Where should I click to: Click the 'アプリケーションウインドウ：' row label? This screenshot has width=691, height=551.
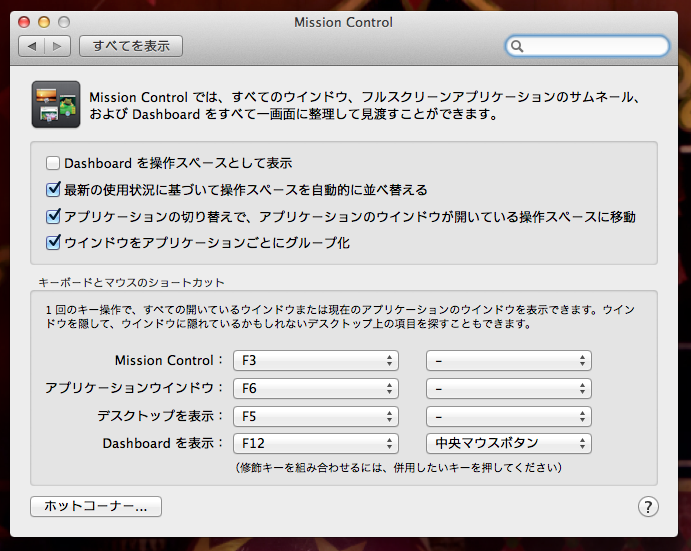click(134, 388)
